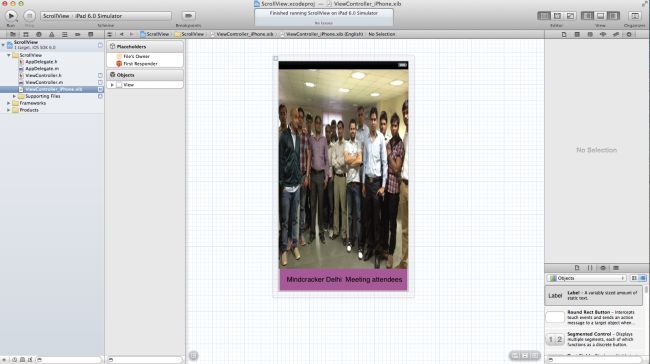Show the Symbol navigator
The height and width of the screenshot is (364, 650).
point(26,34)
